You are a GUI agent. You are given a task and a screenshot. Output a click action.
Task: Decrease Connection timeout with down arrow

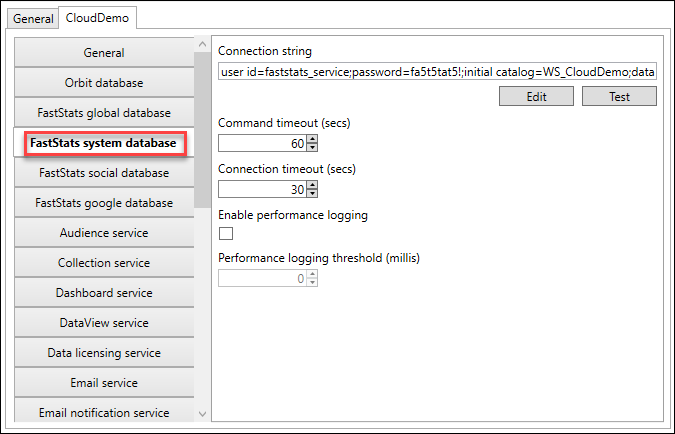[x=313, y=193]
